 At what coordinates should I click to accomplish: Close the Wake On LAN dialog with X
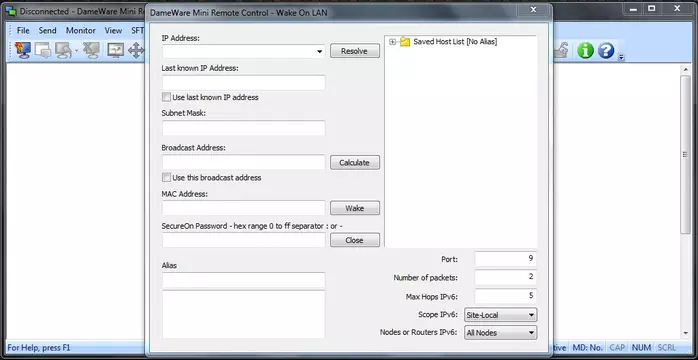tap(533, 9)
